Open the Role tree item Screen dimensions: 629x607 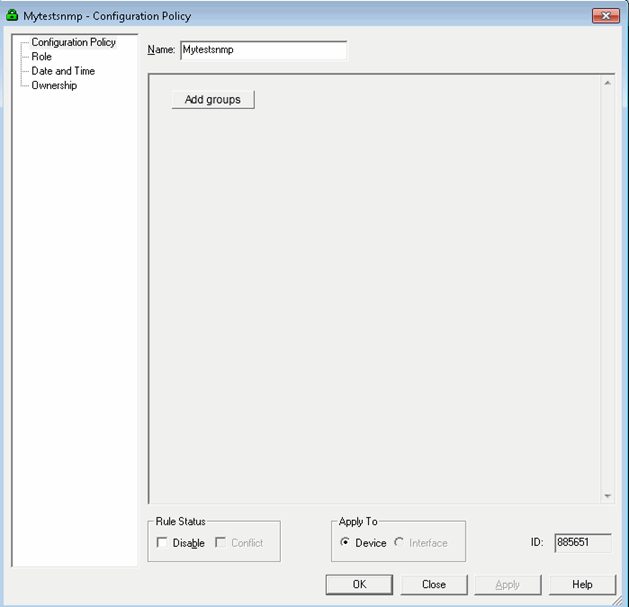click(41, 57)
